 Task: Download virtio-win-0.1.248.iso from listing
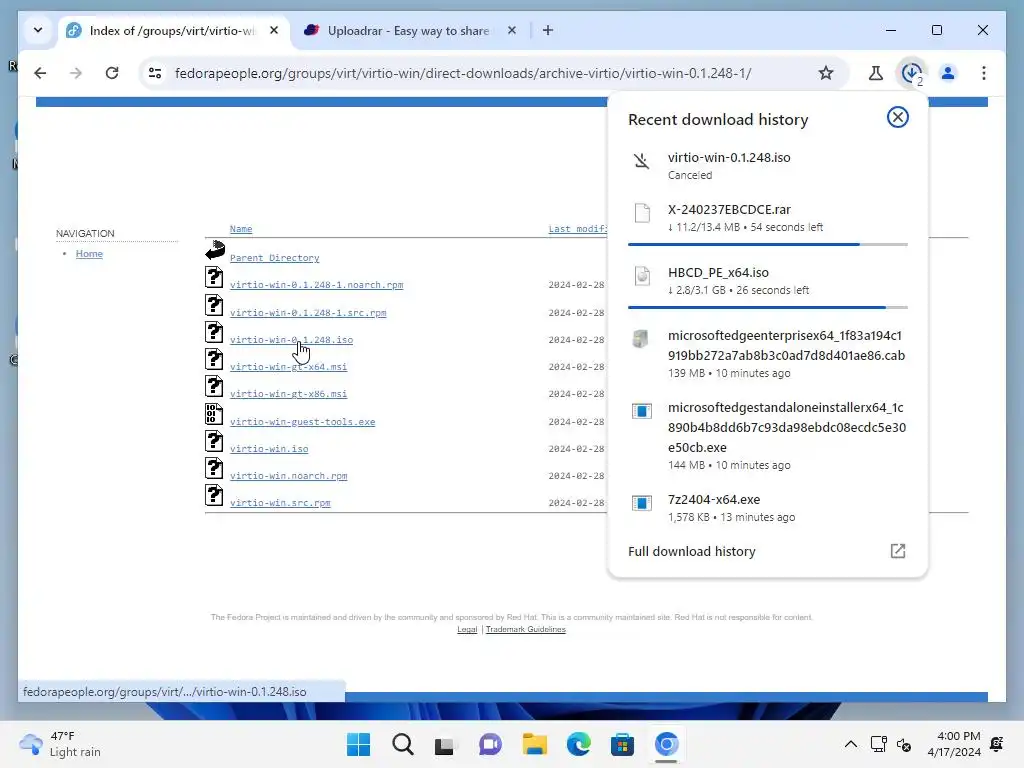click(x=291, y=340)
